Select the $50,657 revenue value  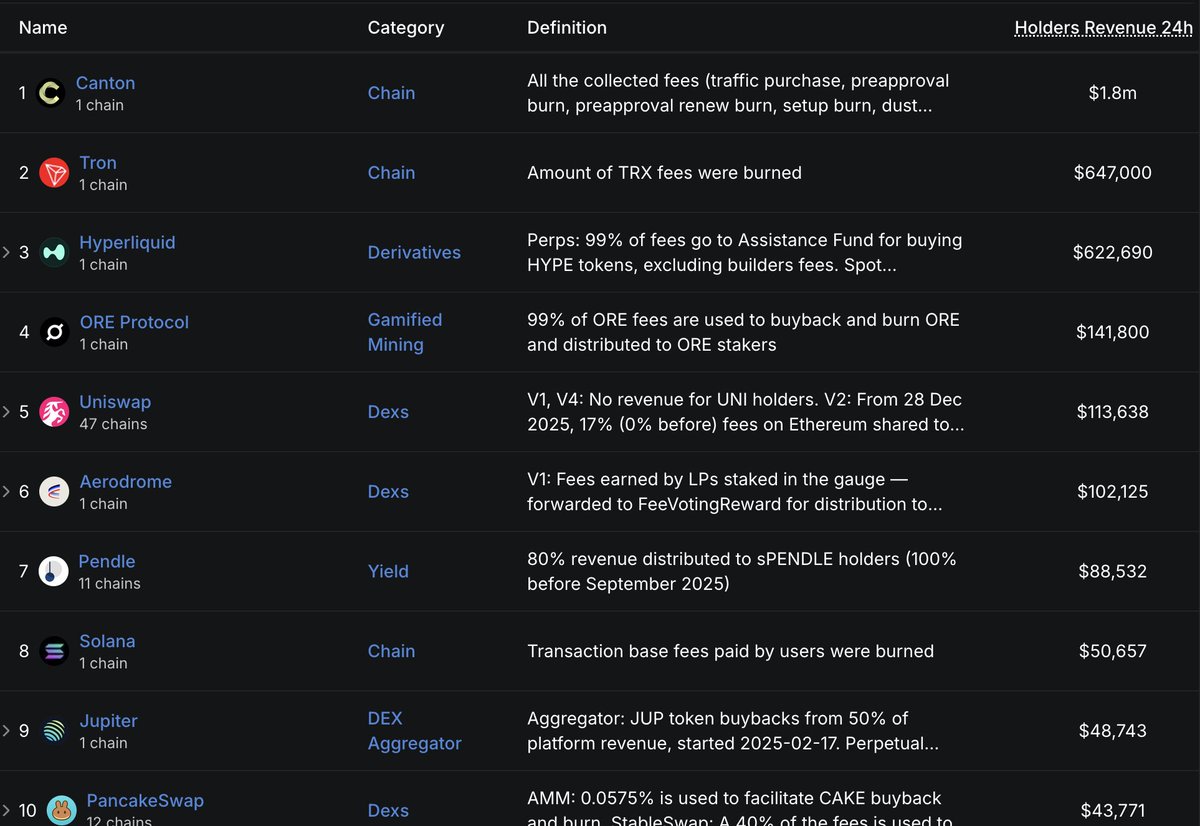point(1113,651)
